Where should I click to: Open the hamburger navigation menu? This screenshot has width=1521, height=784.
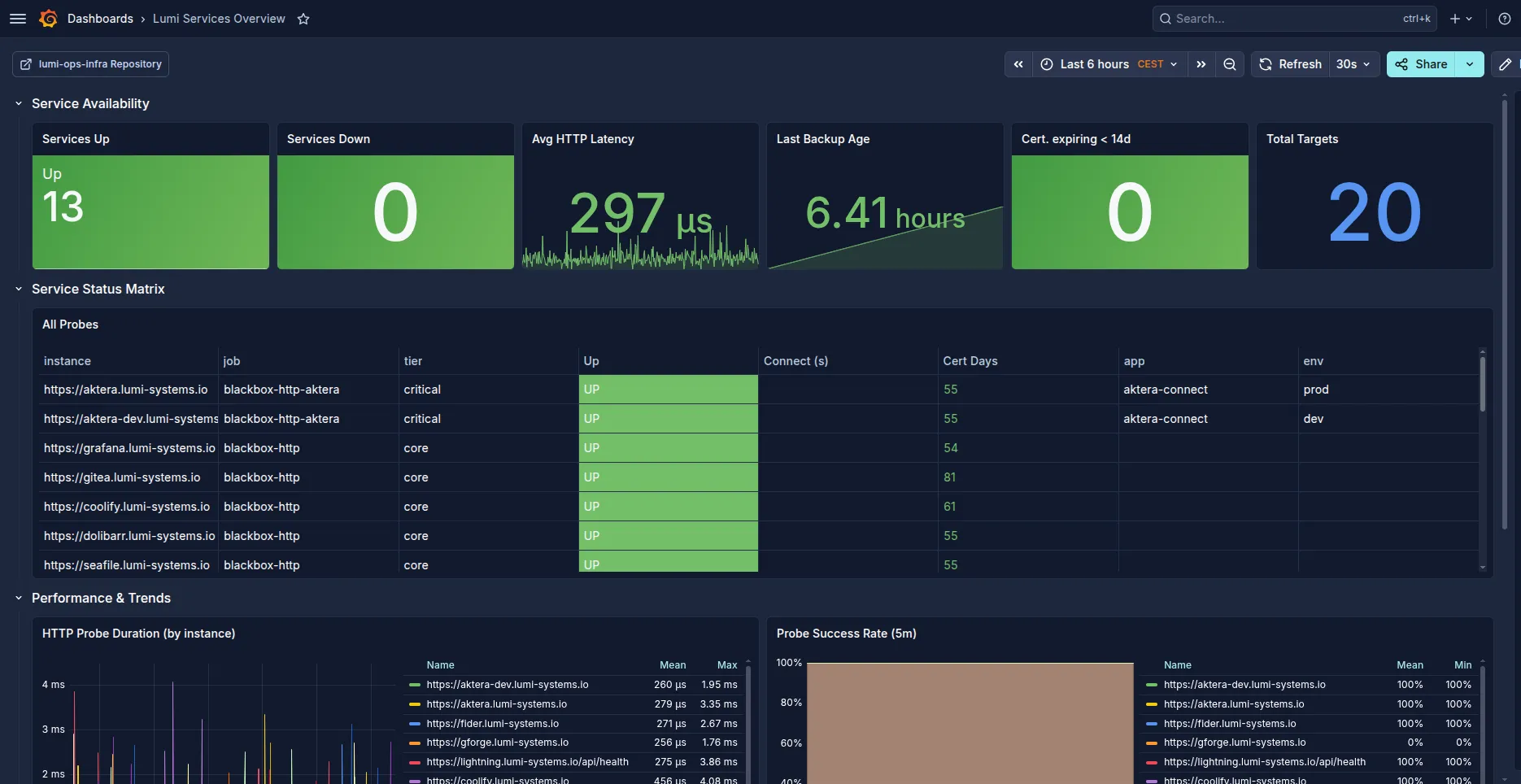pyautogui.click(x=18, y=19)
